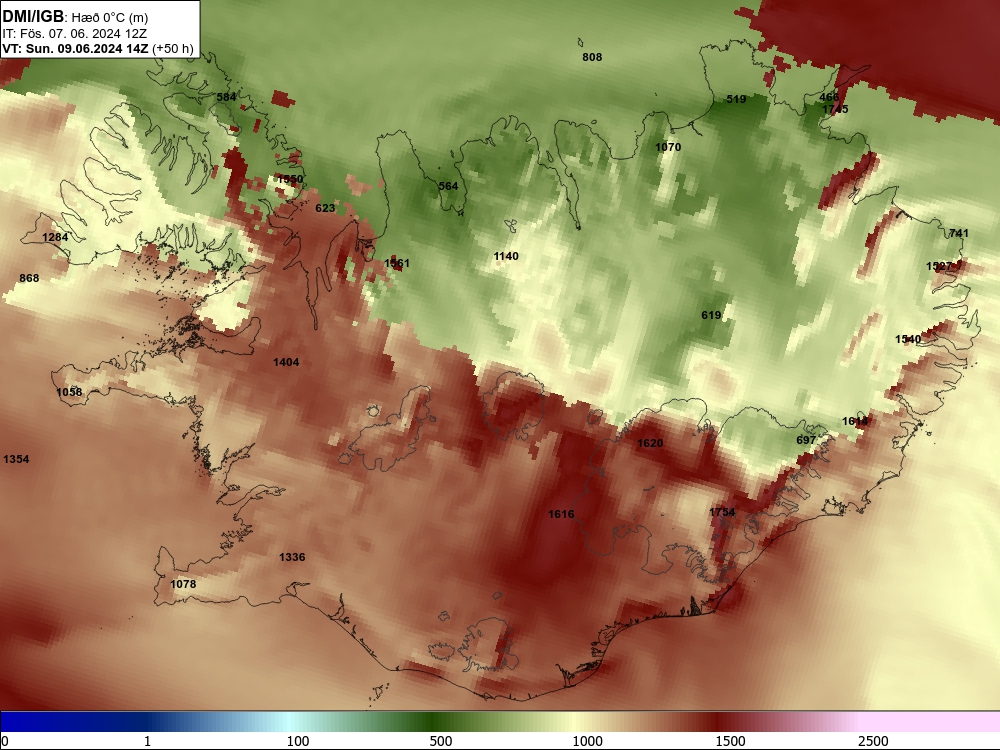Click the 100 label on the color scale
Viewport: 1000px width, 750px height.
click(x=298, y=741)
